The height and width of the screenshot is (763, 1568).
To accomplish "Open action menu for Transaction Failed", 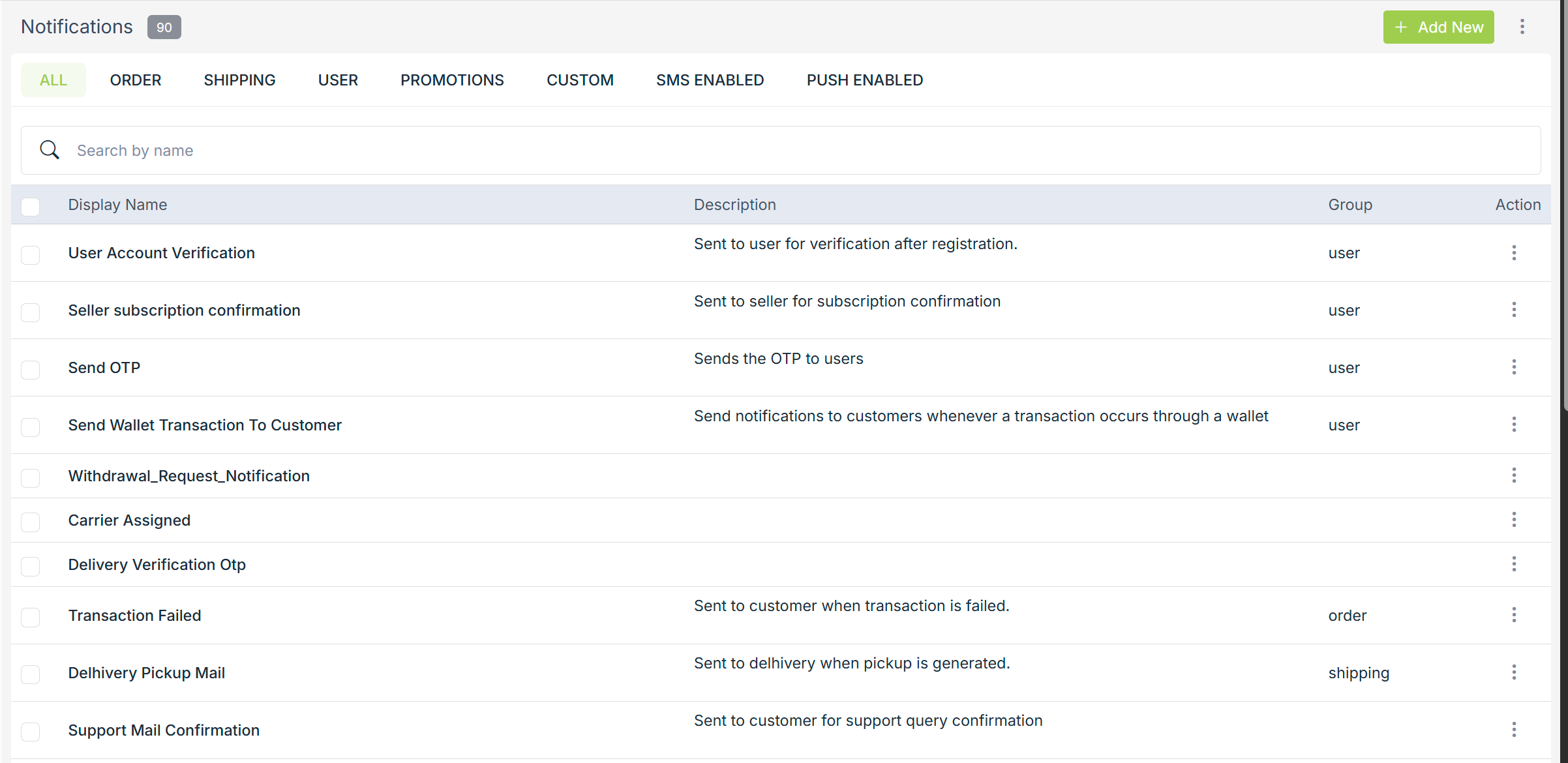I will 1513,615.
